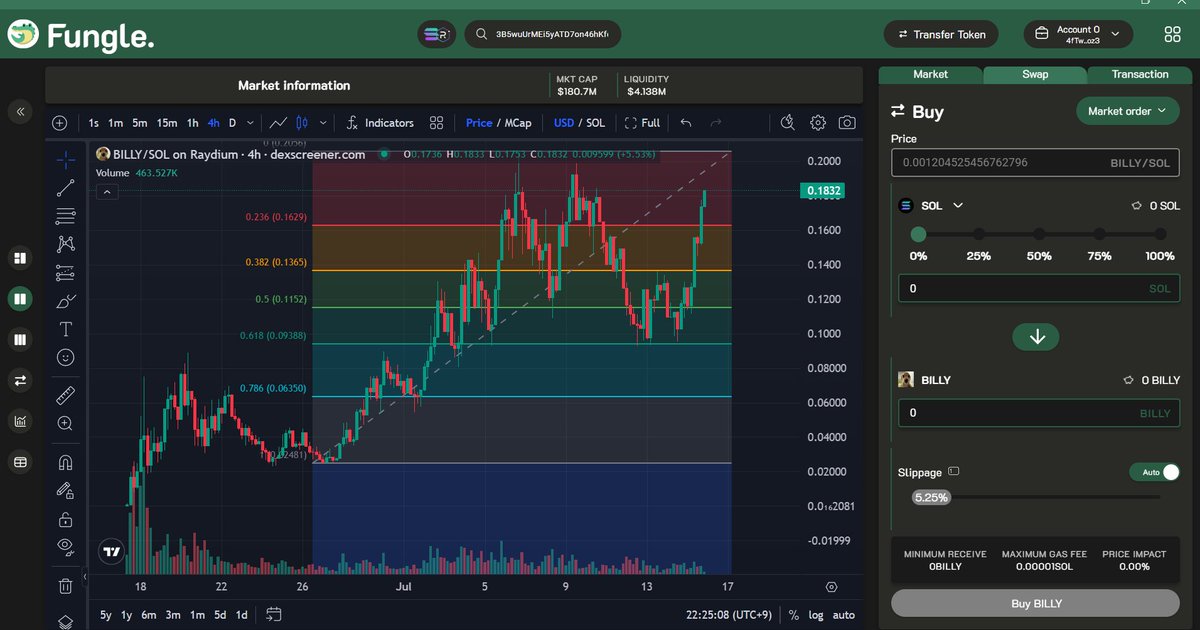Open the Swap tab

coord(1035,74)
